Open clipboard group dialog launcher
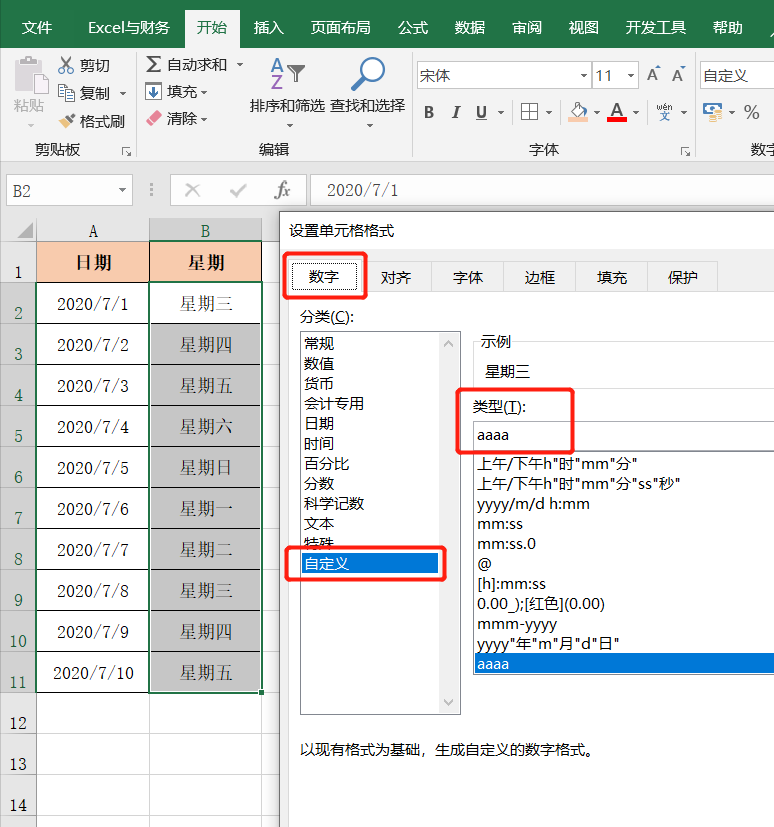 coord(126,151)
